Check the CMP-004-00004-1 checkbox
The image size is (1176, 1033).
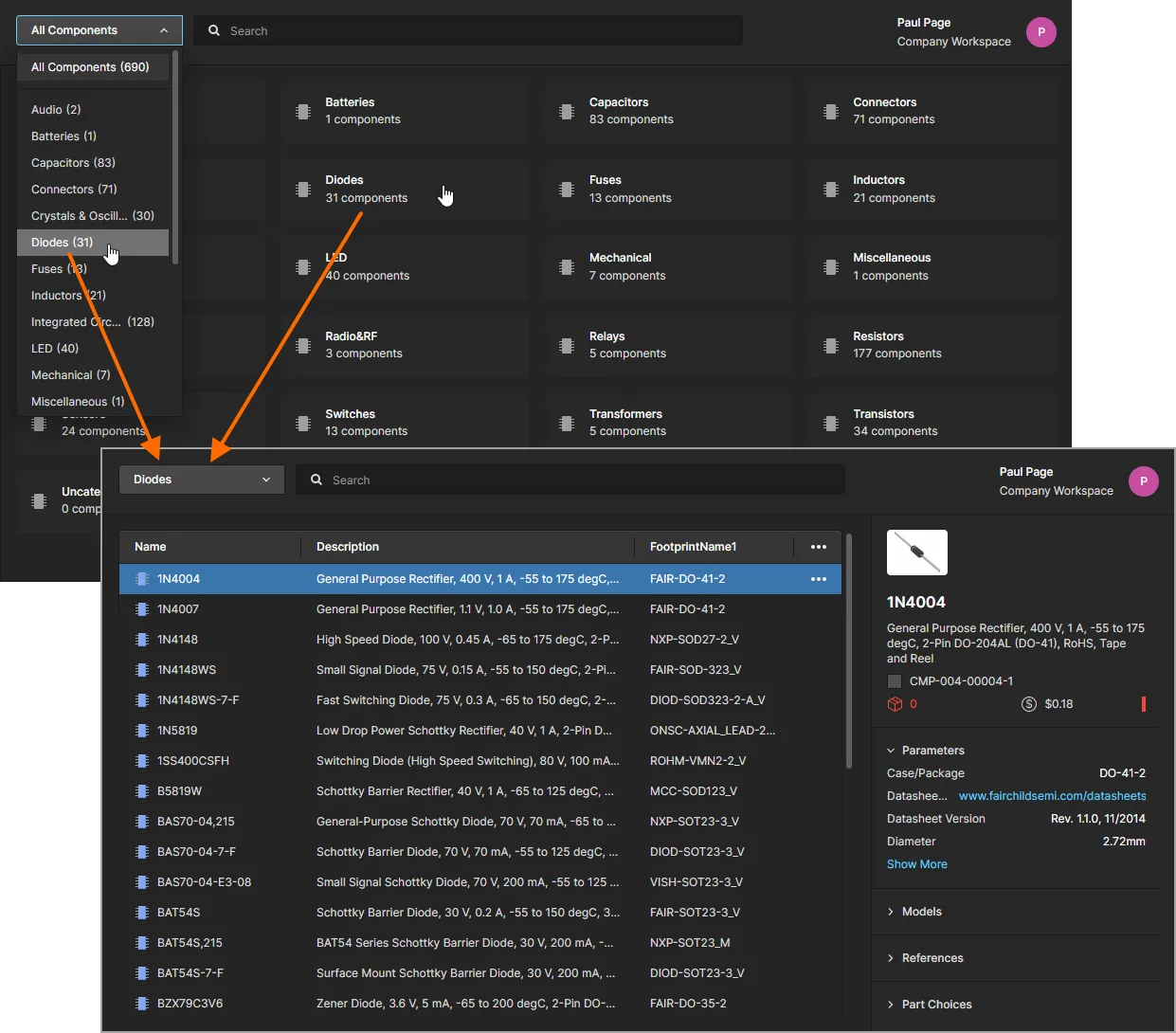coord(893,680)
